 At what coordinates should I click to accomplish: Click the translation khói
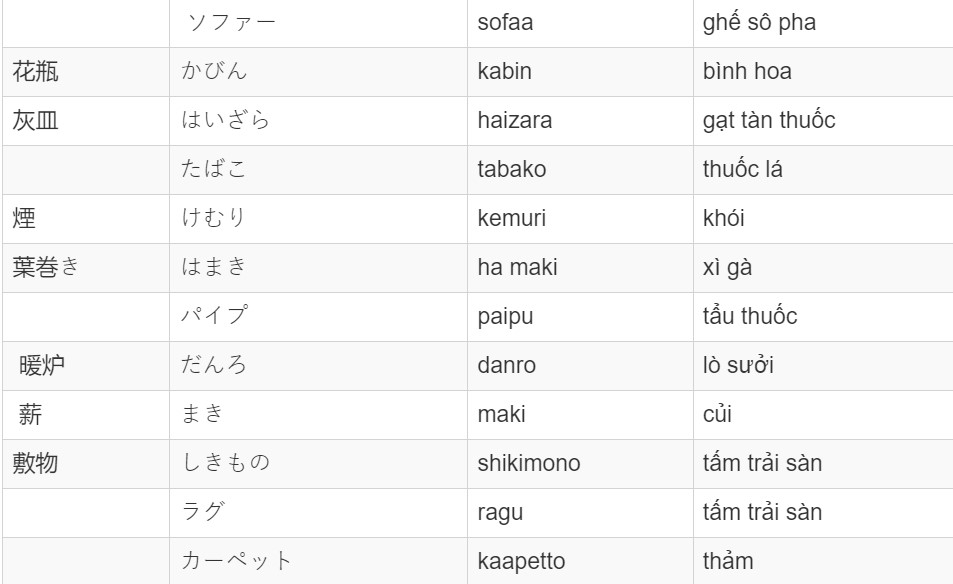(x=723, y=218)
